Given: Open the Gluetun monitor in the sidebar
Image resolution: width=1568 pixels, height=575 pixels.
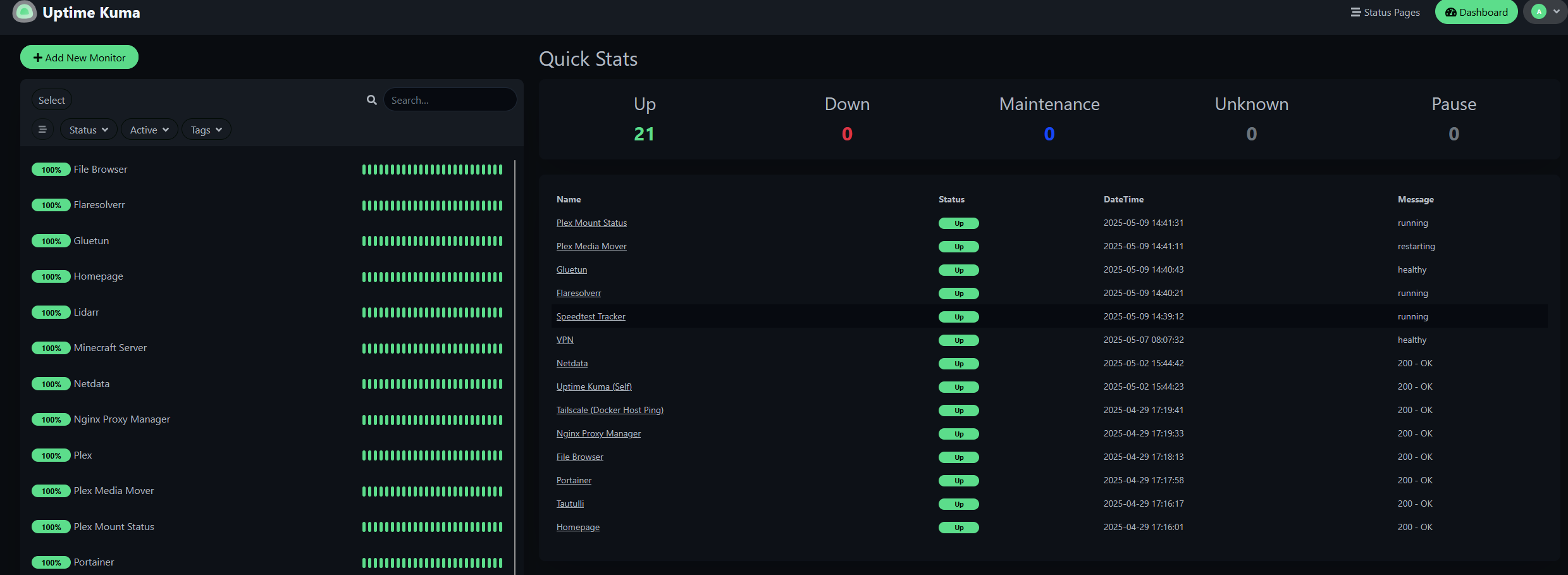Looking at the screenshot, I should click(268, 241).
